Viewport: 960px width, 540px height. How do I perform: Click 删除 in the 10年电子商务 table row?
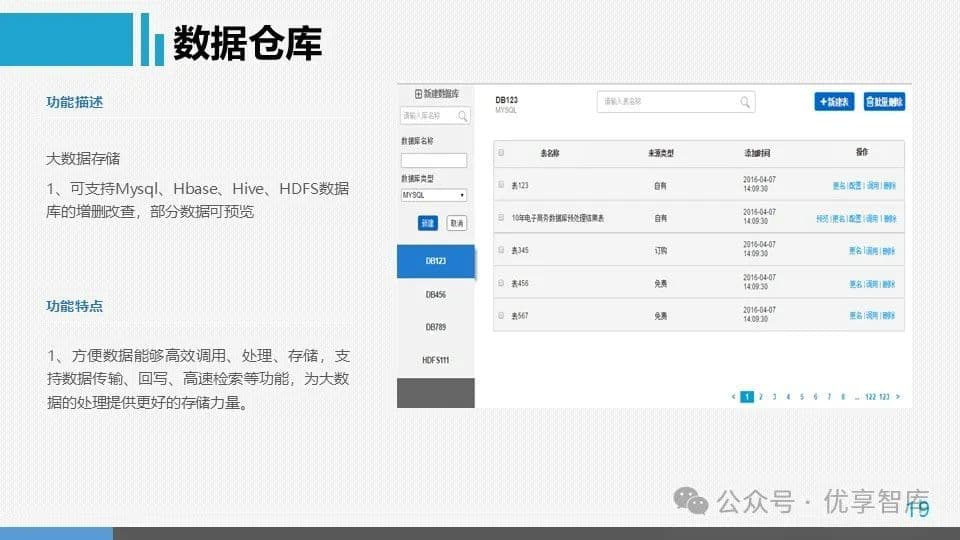[890, 219]
